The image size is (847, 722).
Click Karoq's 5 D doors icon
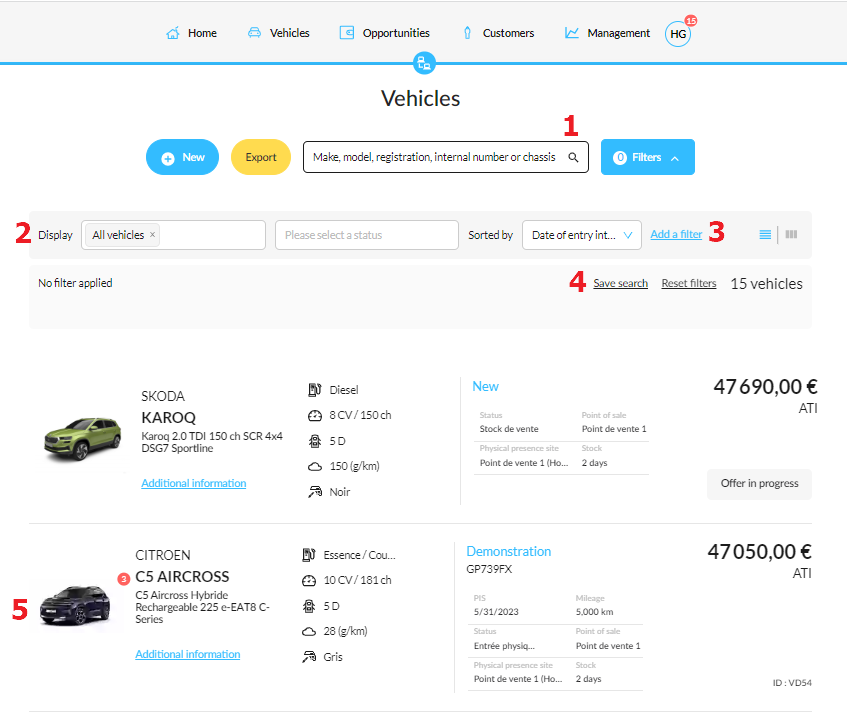coord(314,441)
